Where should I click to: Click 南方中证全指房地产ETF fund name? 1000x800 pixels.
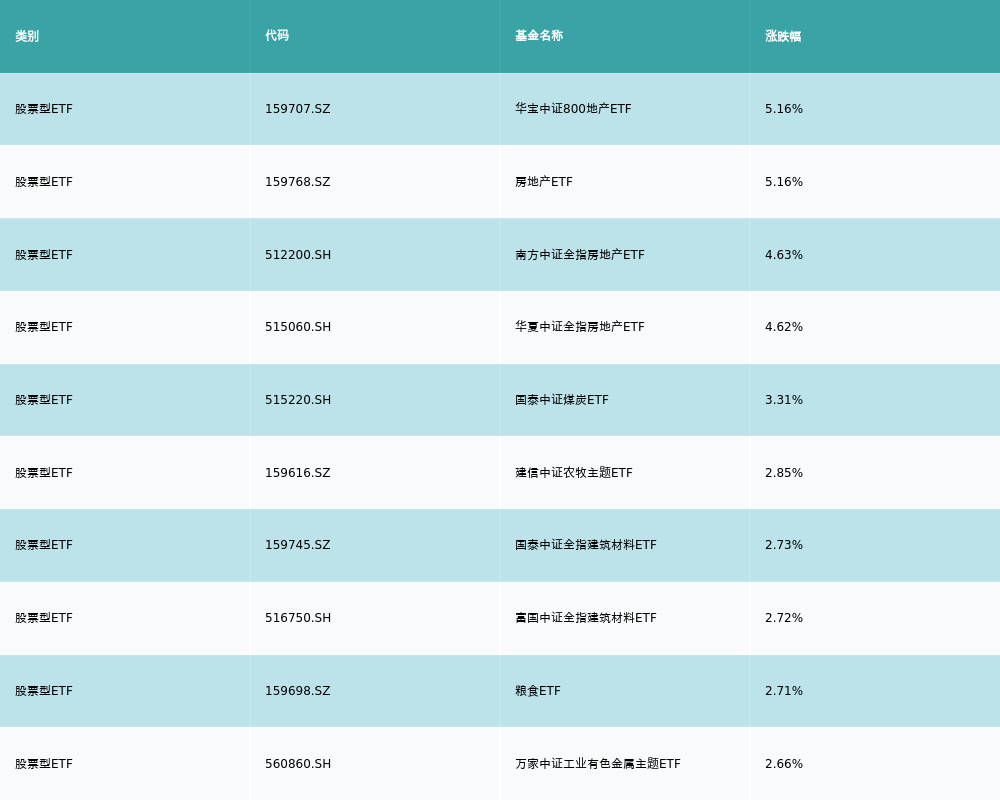coord(580,255)
